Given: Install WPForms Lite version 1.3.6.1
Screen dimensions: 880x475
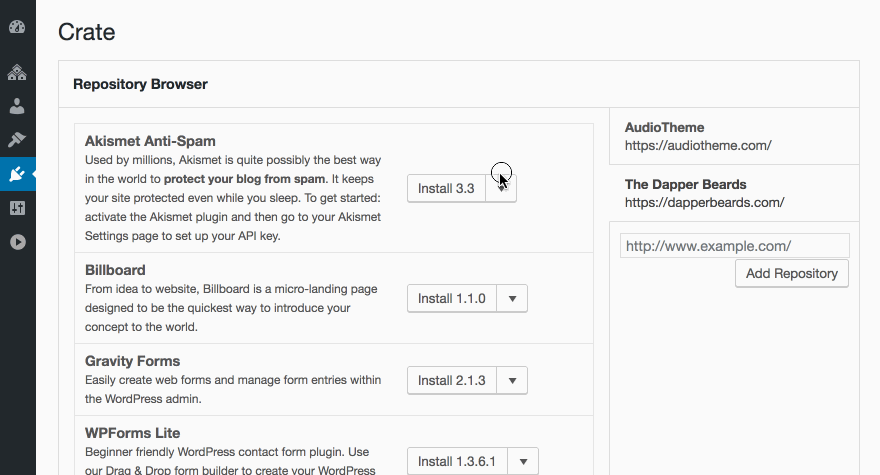Looking at the screenshot, I should point(457,462).
